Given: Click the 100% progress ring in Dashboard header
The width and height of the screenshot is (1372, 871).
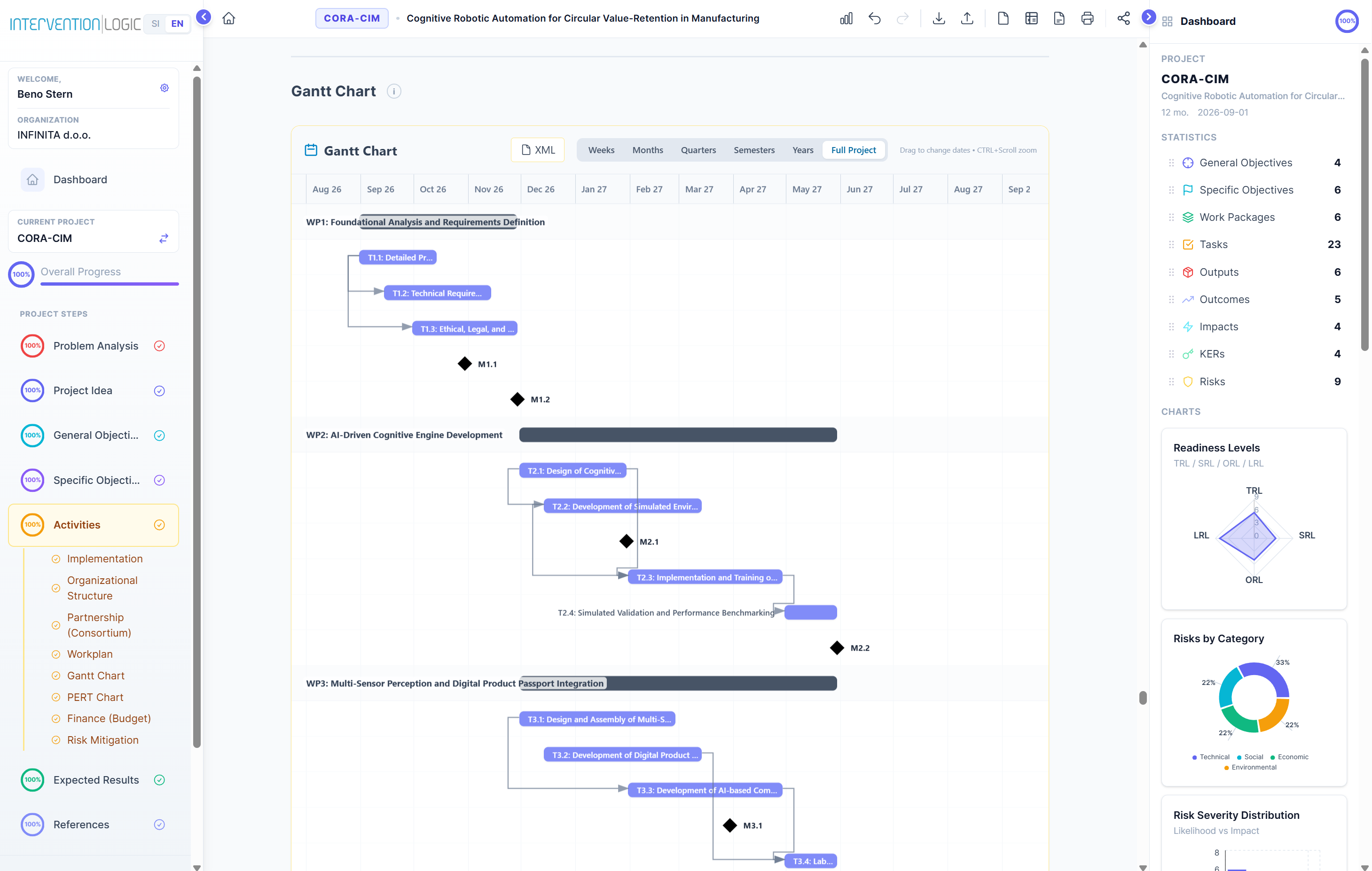Looking at the screenshot, I should point(1346,21).
